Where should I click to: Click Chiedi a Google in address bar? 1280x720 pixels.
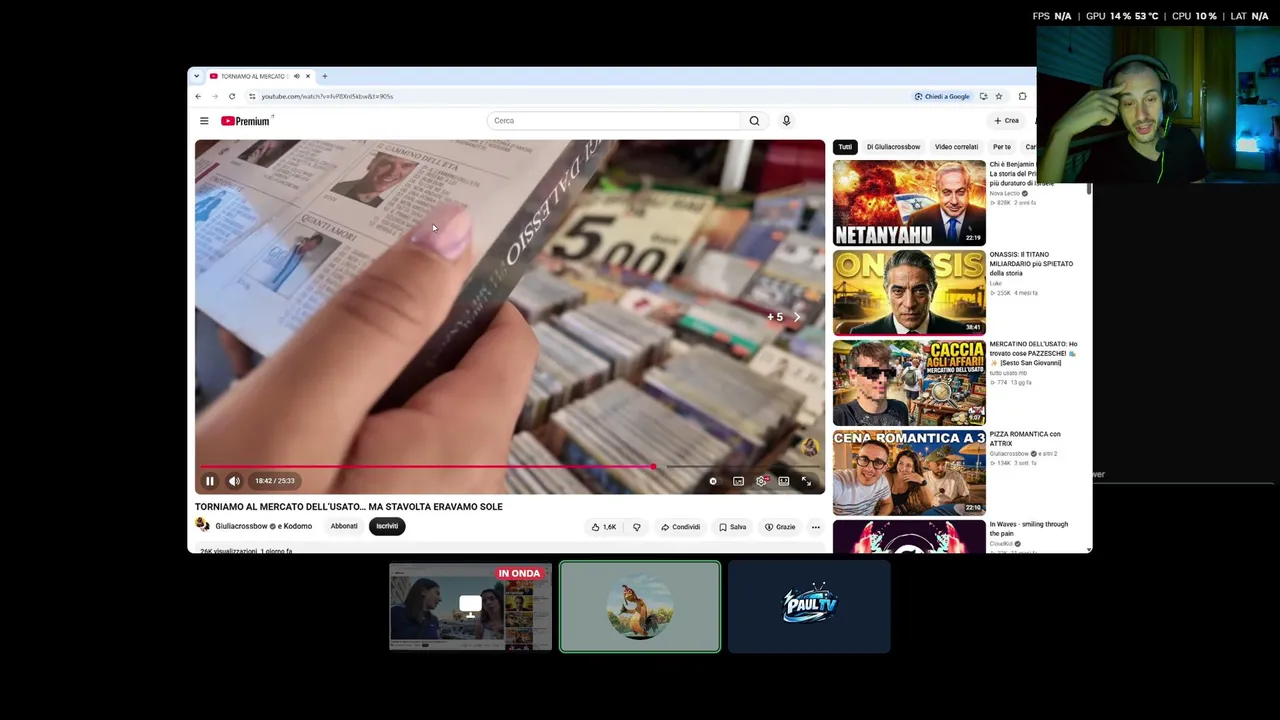942,96
